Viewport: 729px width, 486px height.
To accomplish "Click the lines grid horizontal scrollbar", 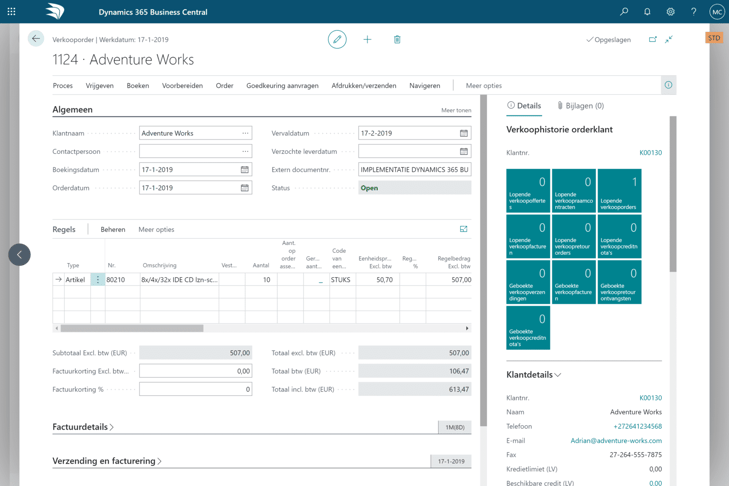I will pyautogui.click(x=132, y=328).
